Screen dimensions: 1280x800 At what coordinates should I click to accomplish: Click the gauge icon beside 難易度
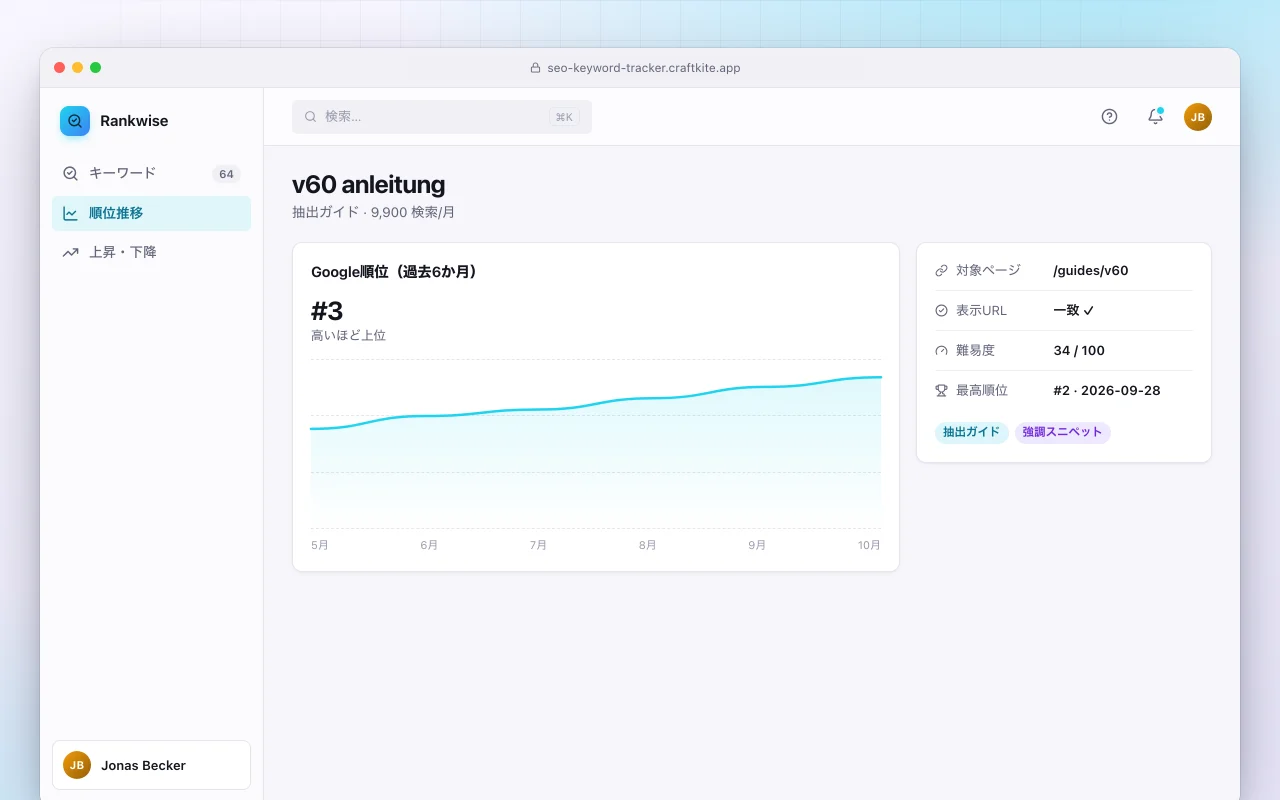point(941,350)
